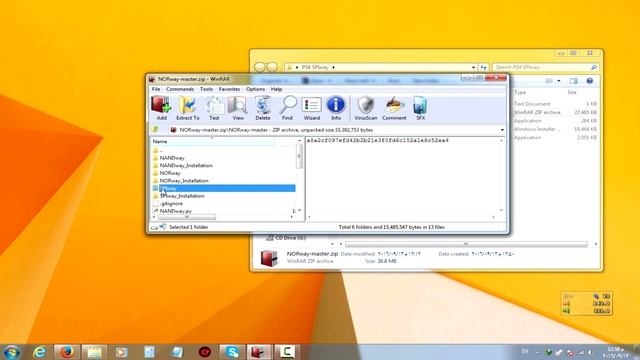The width and height of the screenshot is (640, 360).
Task: Click the View file icon
Action: click(238, 108)
